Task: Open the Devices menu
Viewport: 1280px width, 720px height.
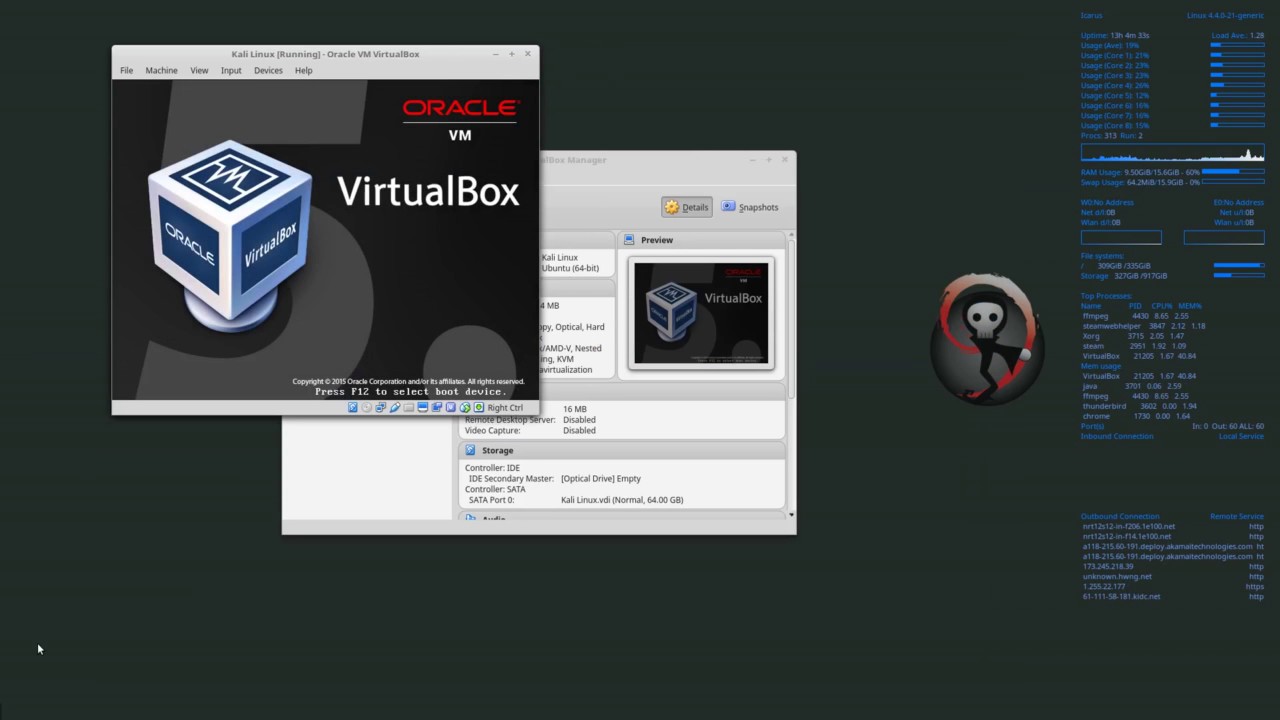Action: point(268,70)
